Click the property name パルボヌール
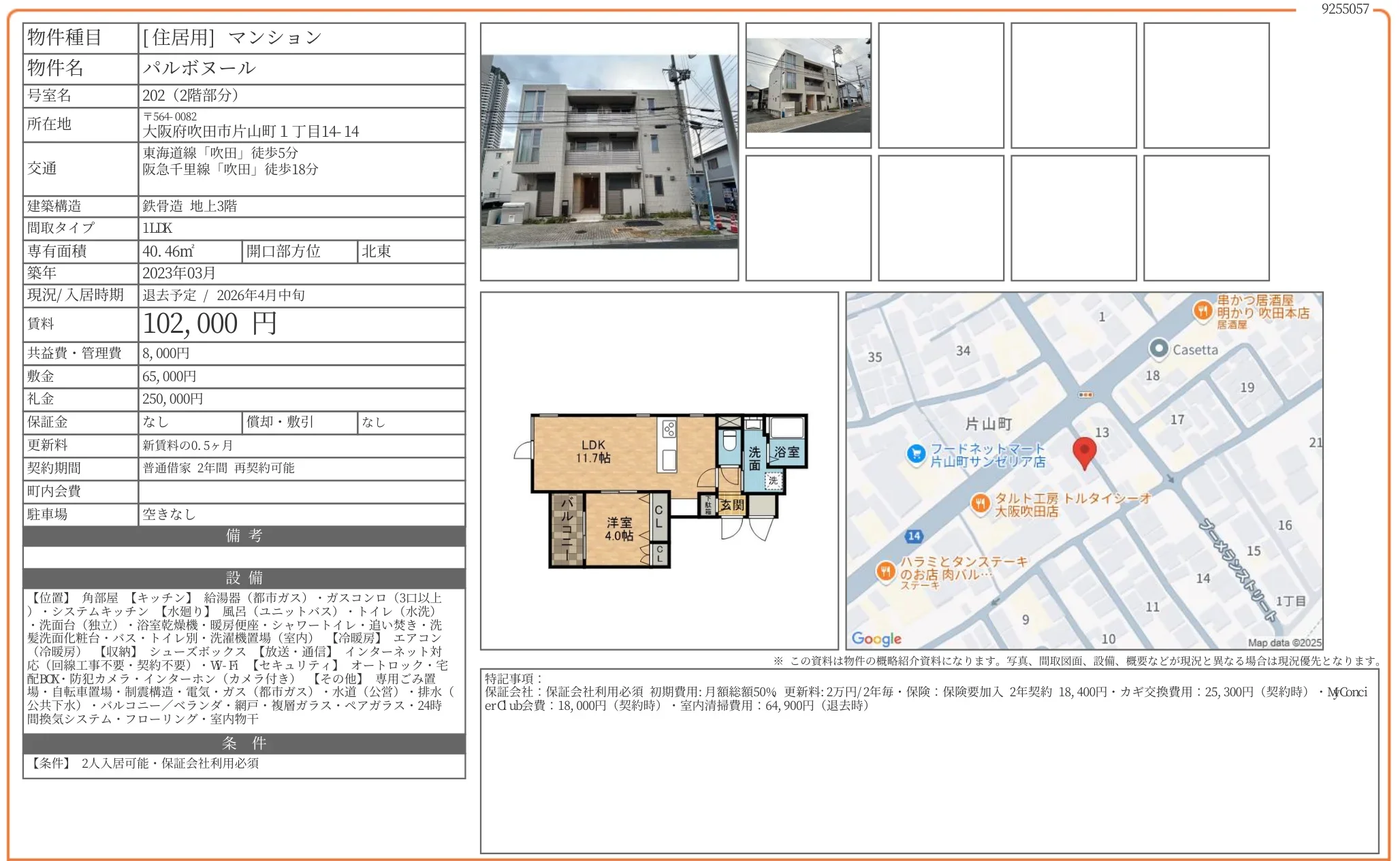This screenshot has width=1400, height=861. pyautogui.click(x=200, y=68)
